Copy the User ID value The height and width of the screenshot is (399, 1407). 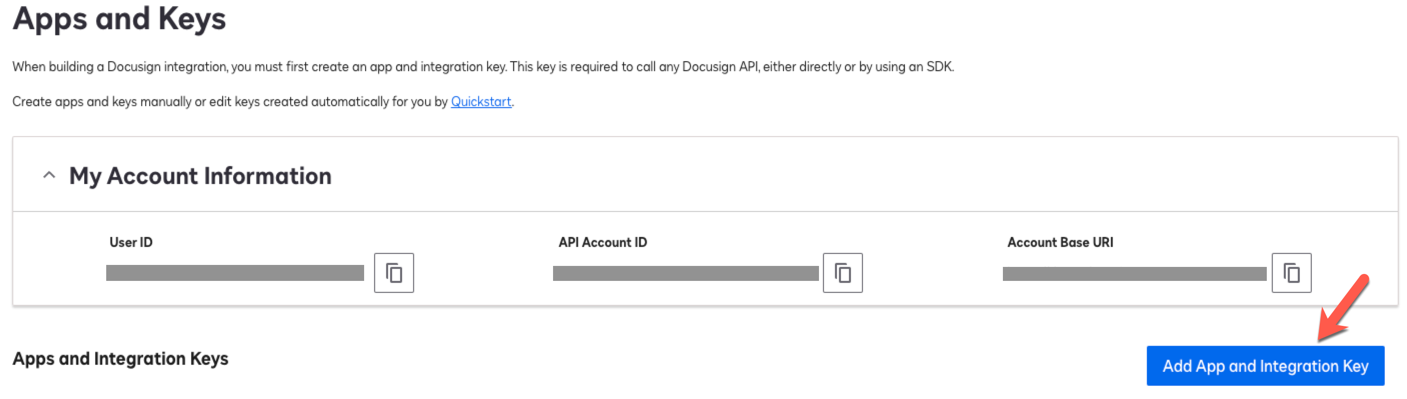point(394,273)
